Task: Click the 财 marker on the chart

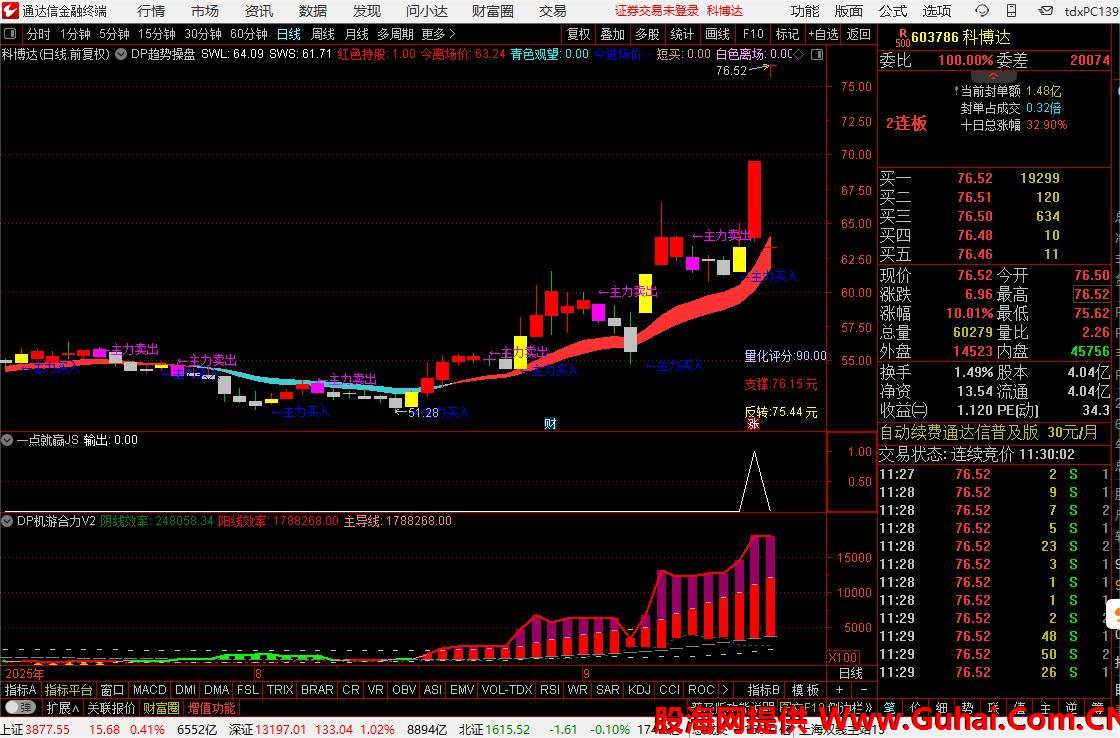Action: (x=550, y=424)
